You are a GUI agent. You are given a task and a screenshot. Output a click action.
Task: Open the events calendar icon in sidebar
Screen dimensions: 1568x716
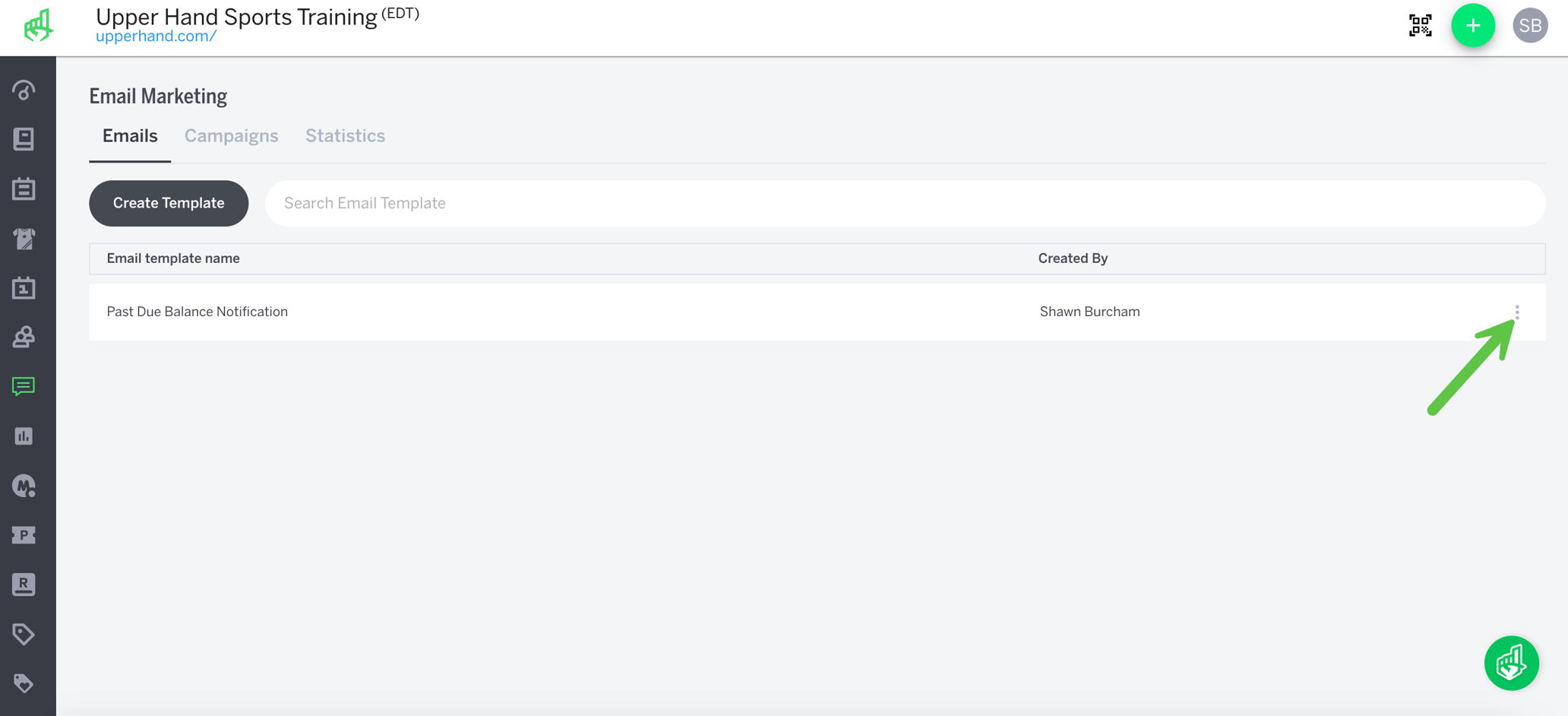(x=24, y=288)
